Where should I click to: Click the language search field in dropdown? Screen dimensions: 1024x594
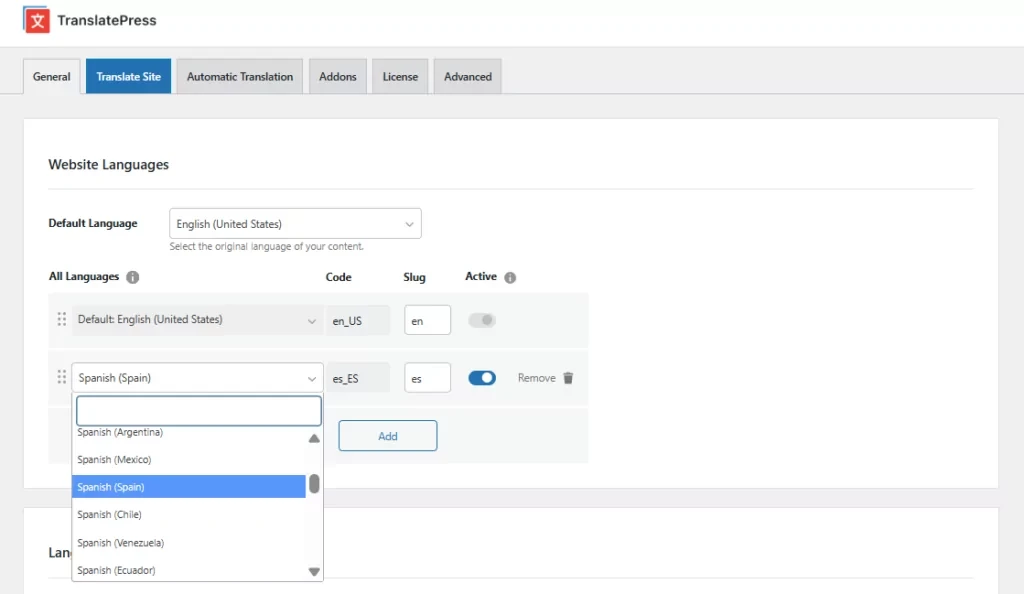tap(198, 411)
